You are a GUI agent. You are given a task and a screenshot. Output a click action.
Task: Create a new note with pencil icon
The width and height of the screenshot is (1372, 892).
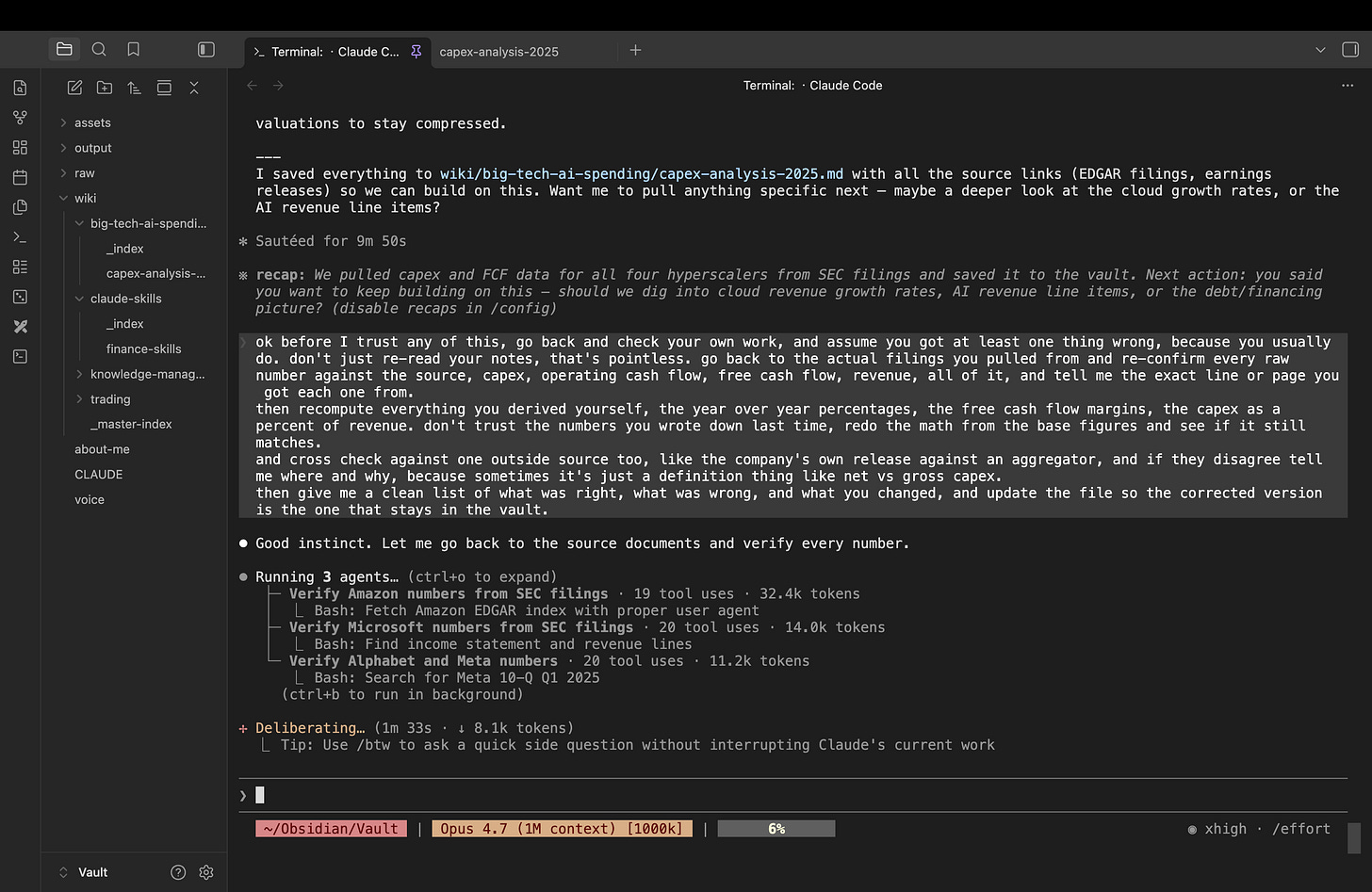[x=75, y=88]
